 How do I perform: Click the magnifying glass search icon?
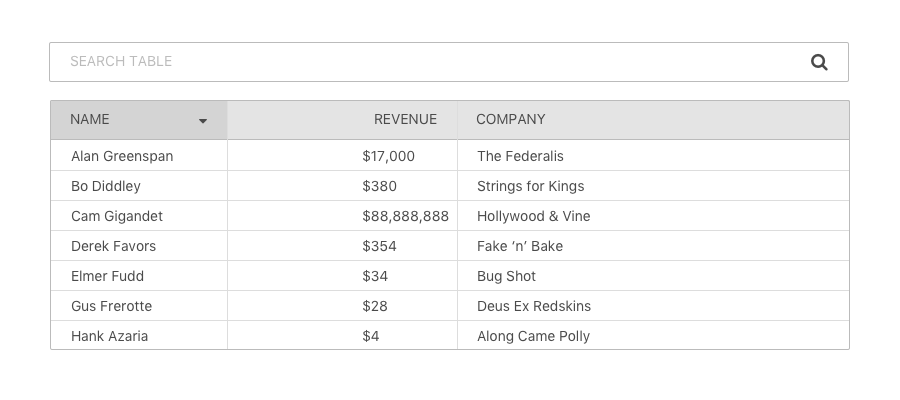pos(819,62)
